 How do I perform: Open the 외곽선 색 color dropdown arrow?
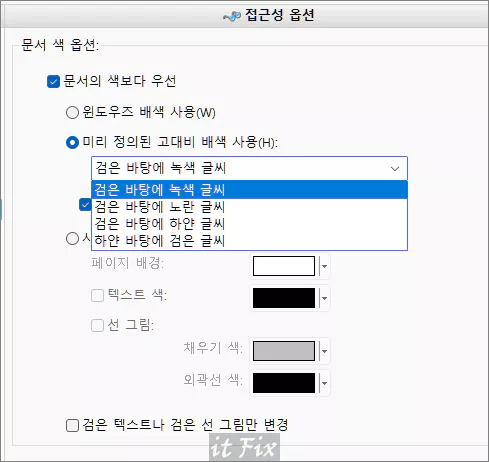point(324,383)
